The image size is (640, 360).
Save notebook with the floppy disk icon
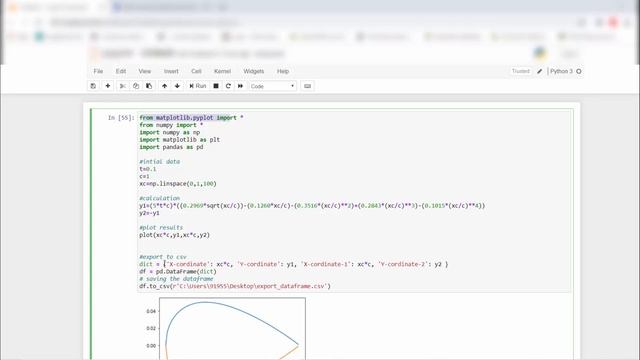tap(93, 86)
